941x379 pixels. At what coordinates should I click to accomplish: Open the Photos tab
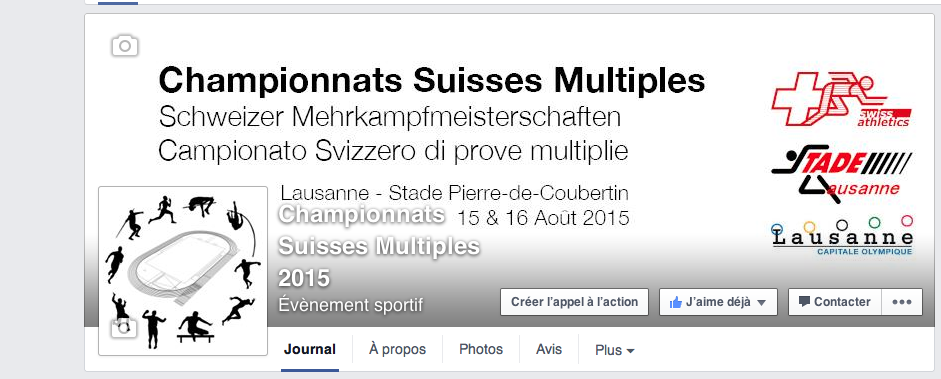481,349
